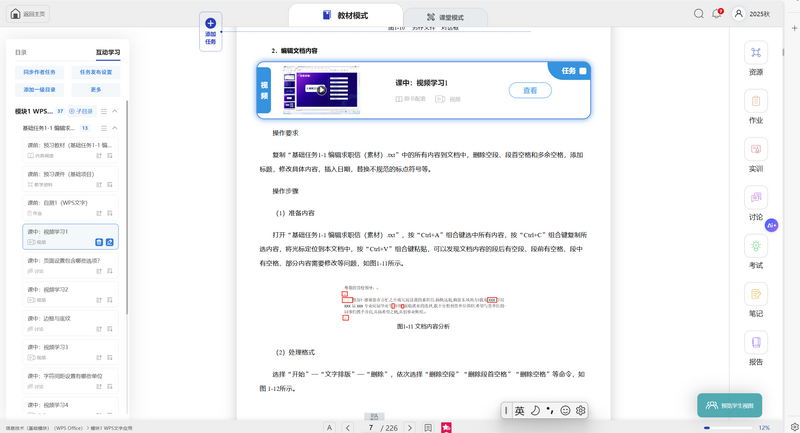The width and height of the screenshot is (800, 433).
Task: Click the sidebar vertical scrollbar
Action: (x=127, y=207)
